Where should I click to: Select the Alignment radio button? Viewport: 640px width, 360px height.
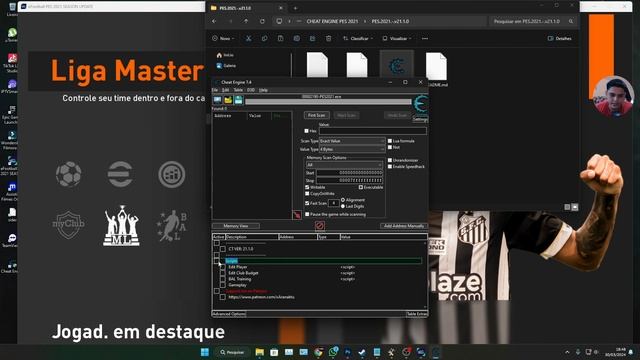point(343,200)
